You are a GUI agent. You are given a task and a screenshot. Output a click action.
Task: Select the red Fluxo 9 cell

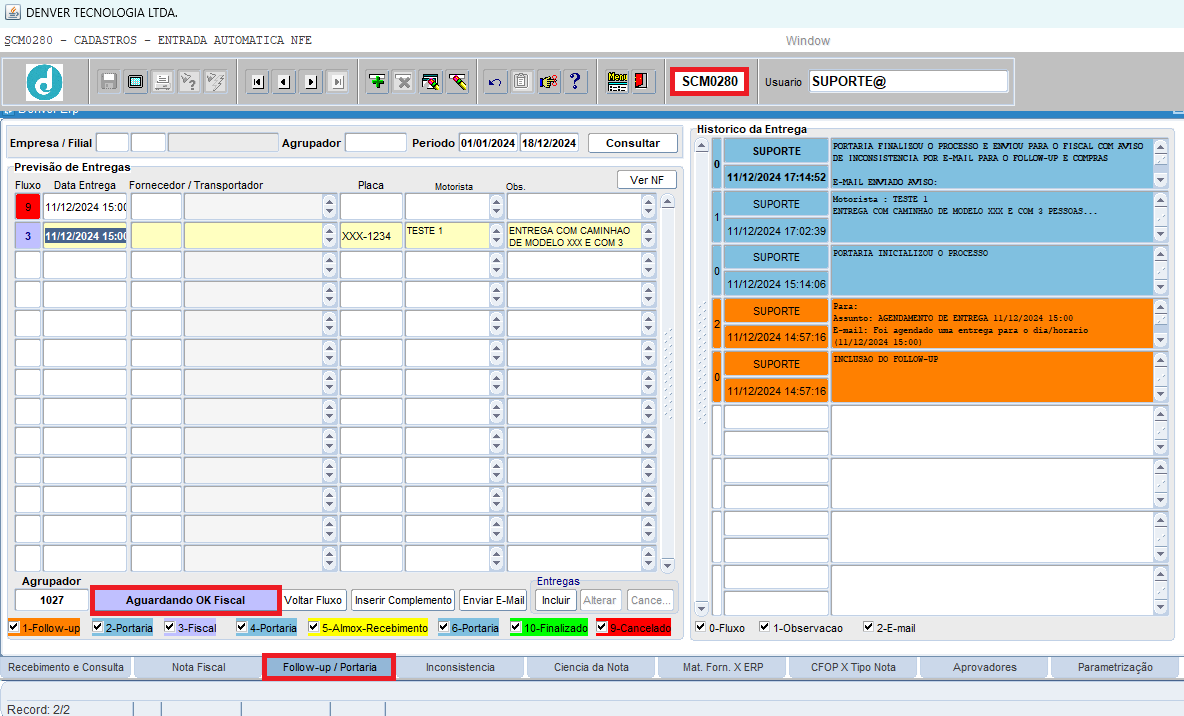(28, 206)
